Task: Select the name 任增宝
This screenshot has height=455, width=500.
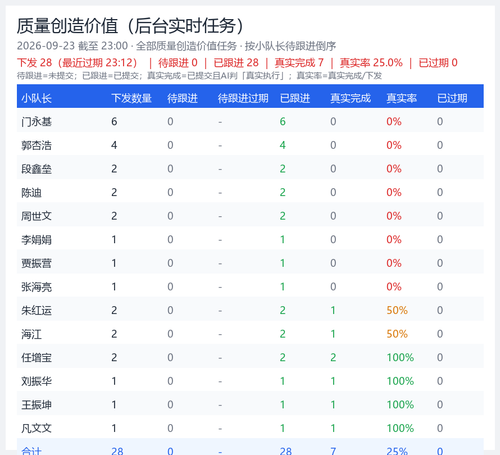Action: (36, 358)
